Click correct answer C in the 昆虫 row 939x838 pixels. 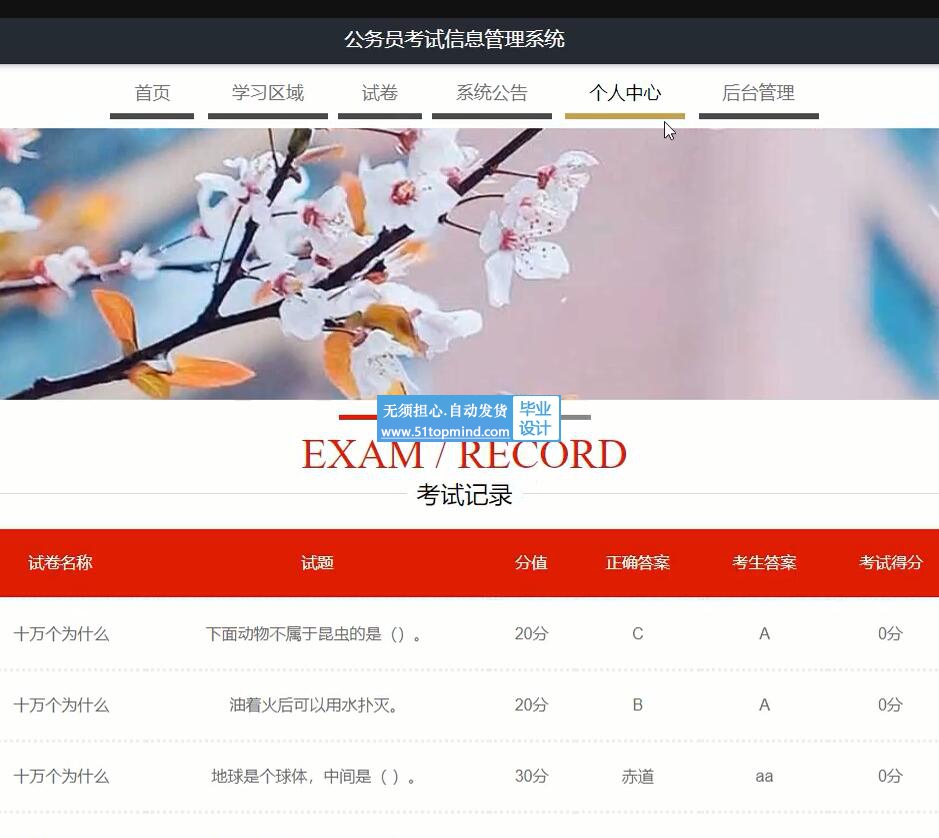coord(637,634)
